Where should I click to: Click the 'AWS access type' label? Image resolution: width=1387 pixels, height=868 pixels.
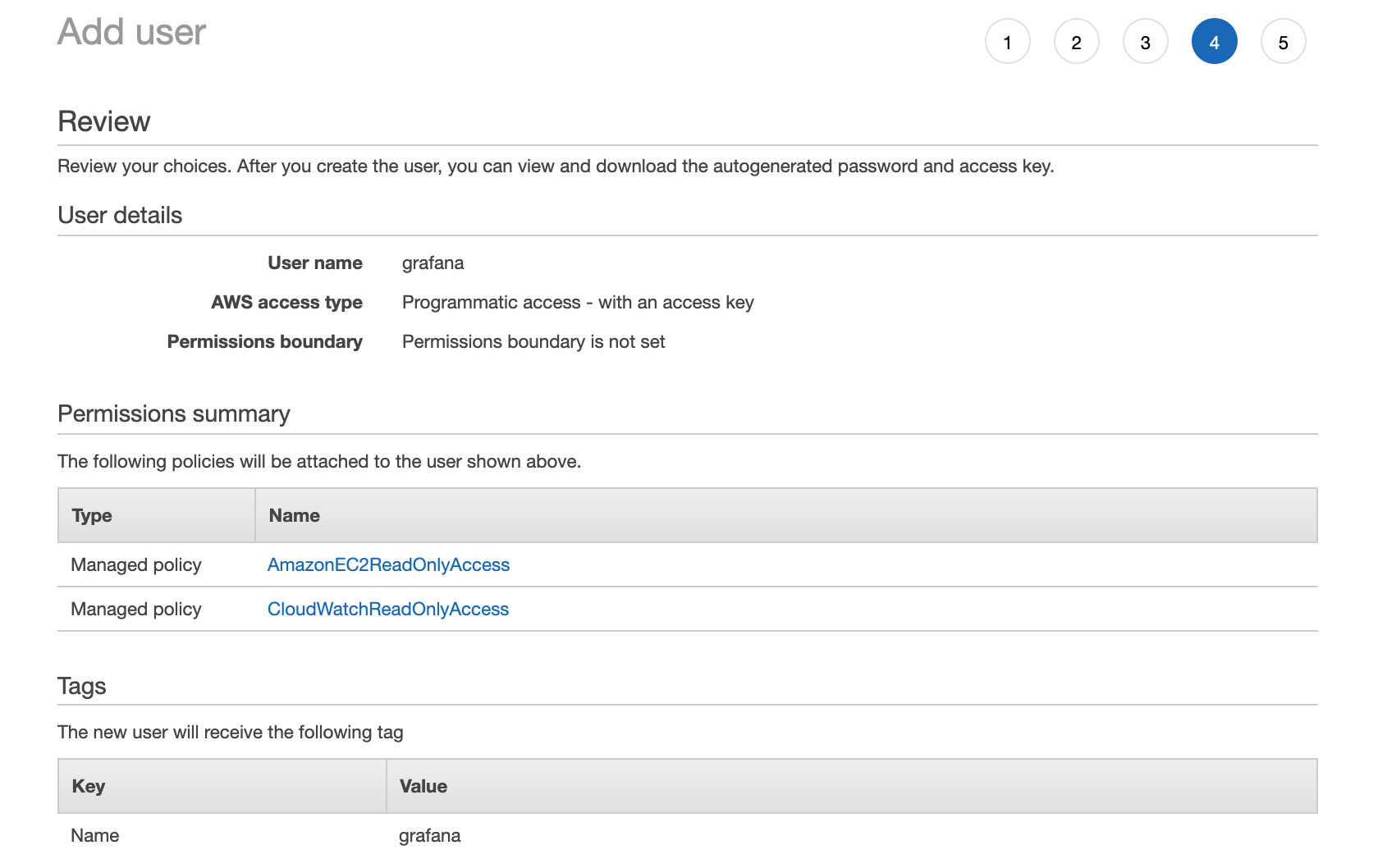coord(286,302)
